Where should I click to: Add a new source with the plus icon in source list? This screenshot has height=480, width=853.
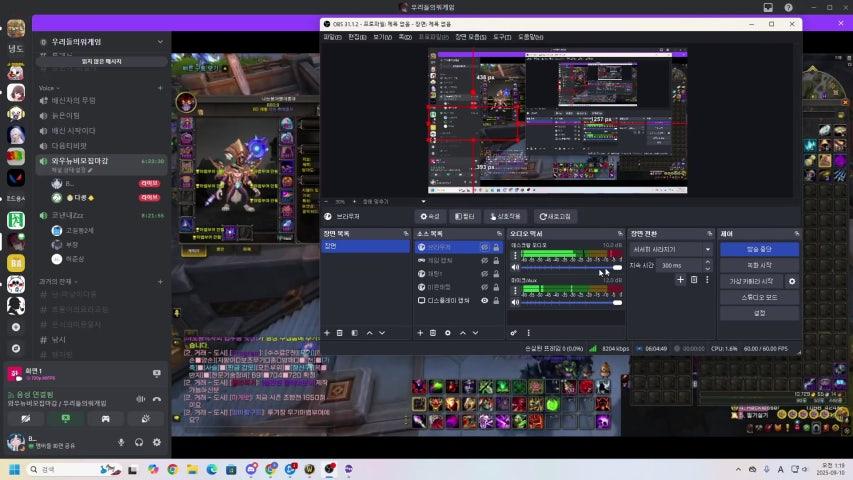420,333
